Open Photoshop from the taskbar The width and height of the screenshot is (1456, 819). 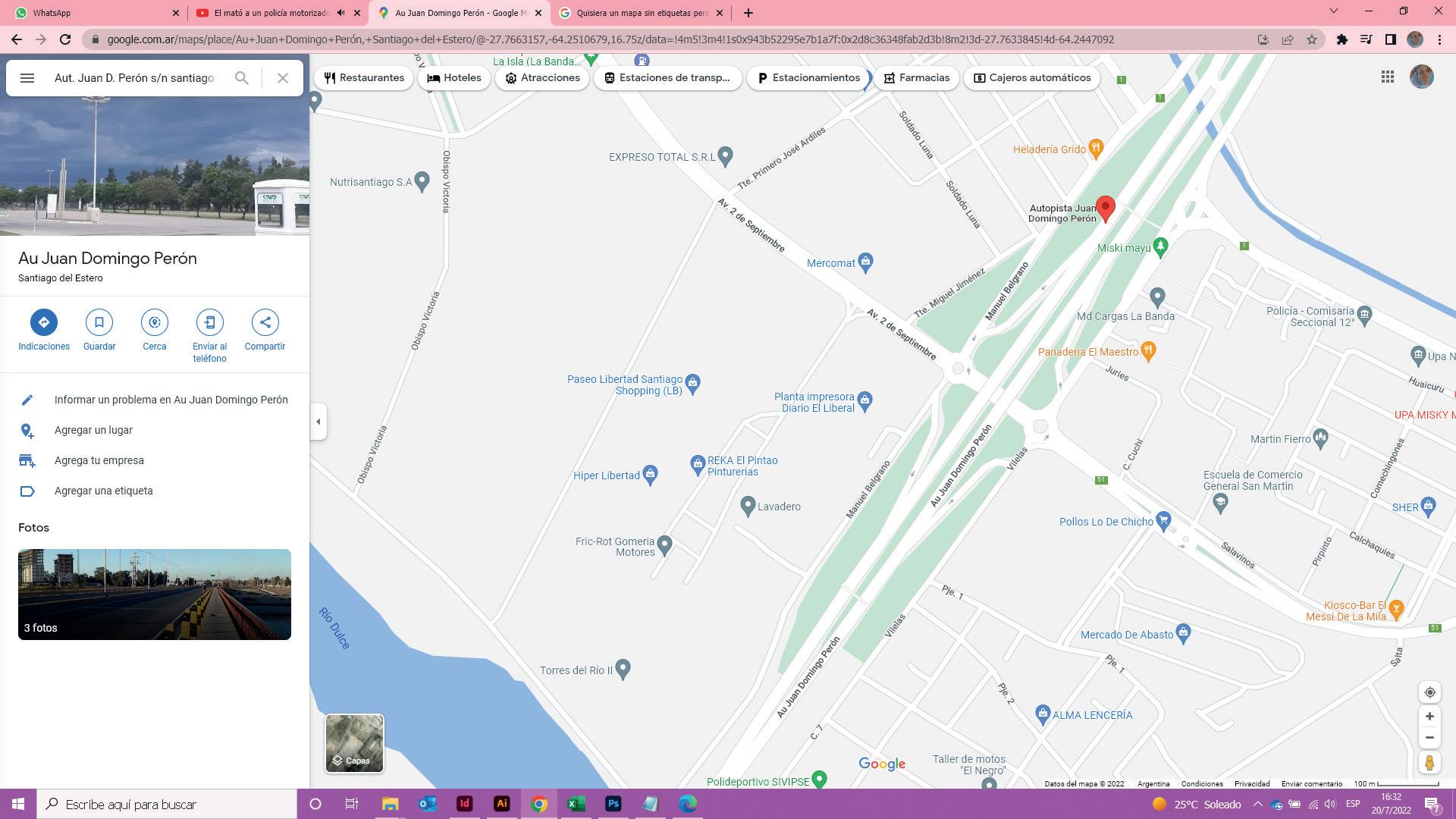click(x=613, y=804)
